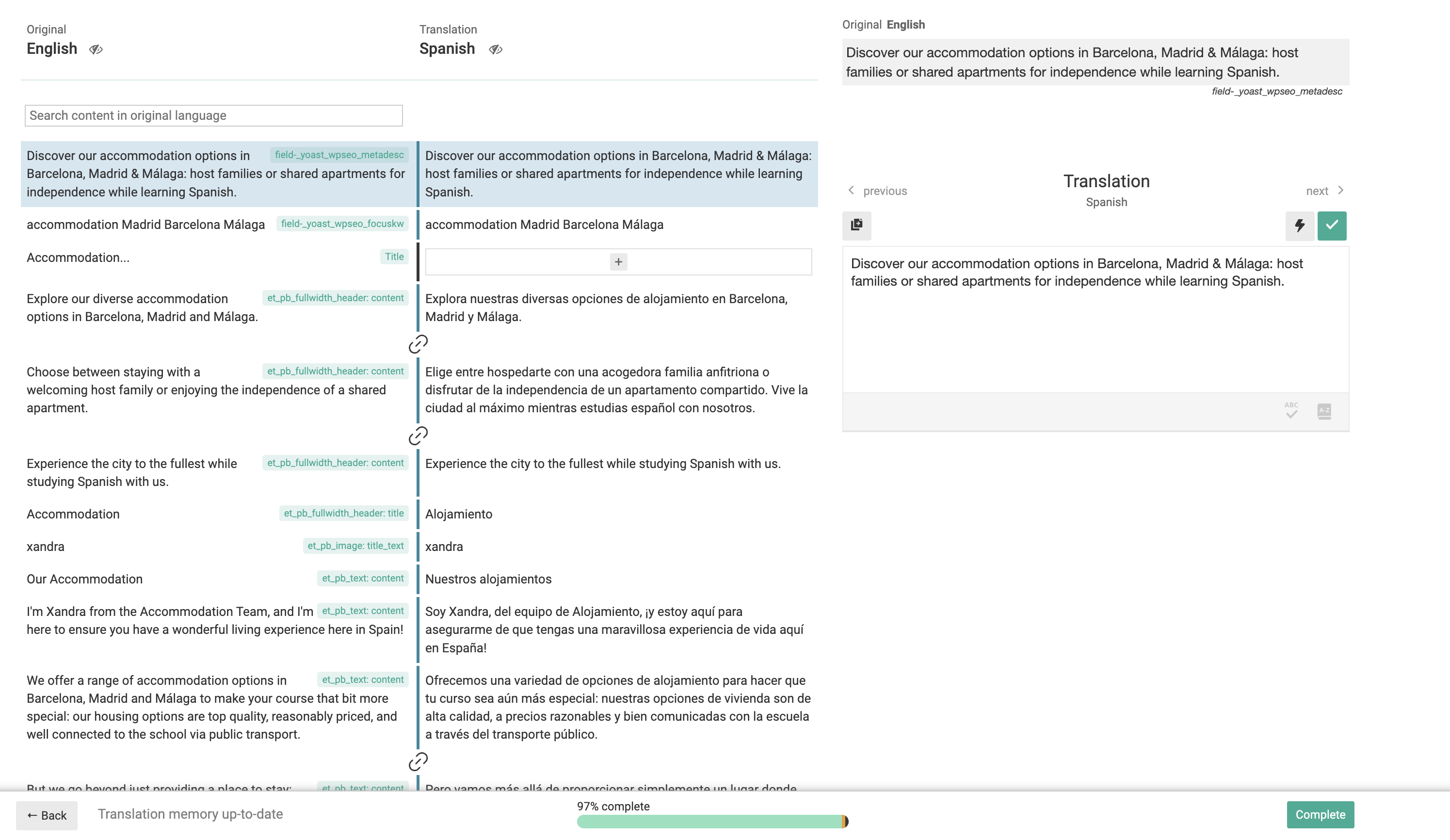Click 'Translation memory up-to-date' status text
Screen dimensions: 1450x840
click(190, 814)
